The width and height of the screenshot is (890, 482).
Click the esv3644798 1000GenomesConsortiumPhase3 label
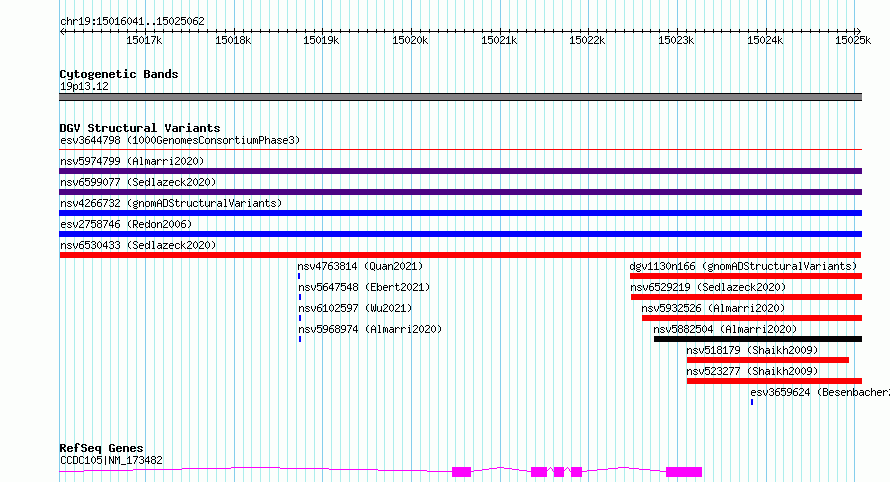click(180, 140)
